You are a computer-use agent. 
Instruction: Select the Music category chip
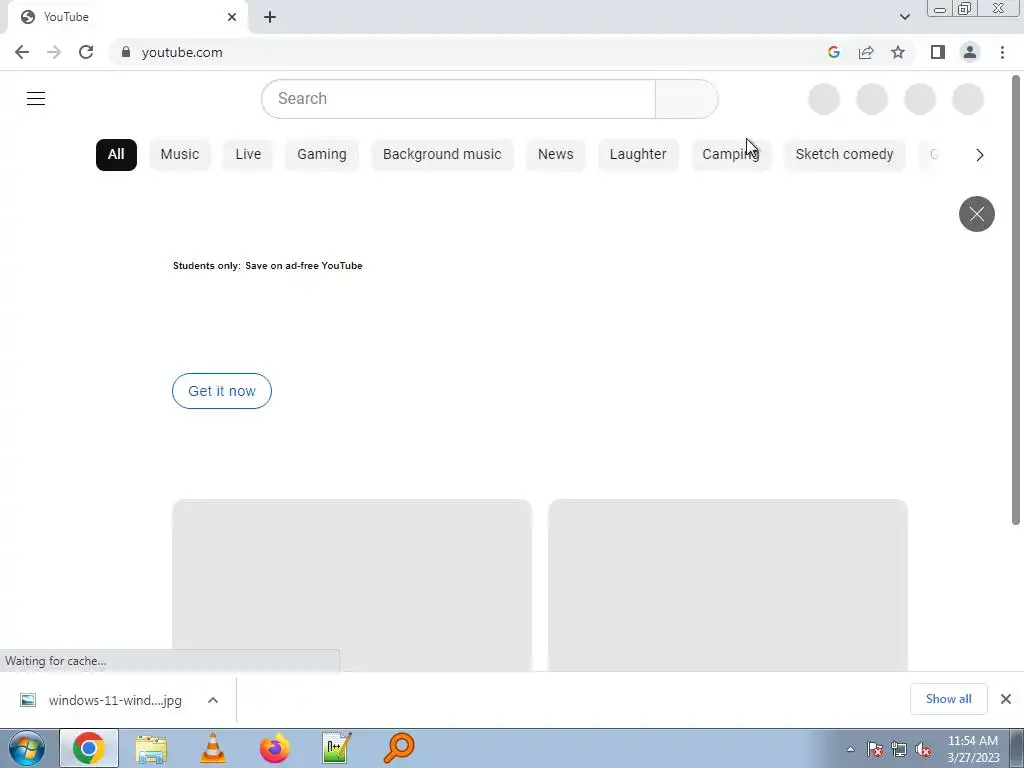(180, 155)
